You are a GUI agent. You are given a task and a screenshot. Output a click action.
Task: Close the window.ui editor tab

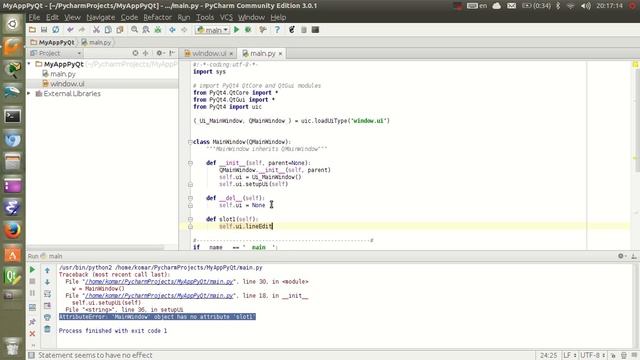click(x=231, y=53)
